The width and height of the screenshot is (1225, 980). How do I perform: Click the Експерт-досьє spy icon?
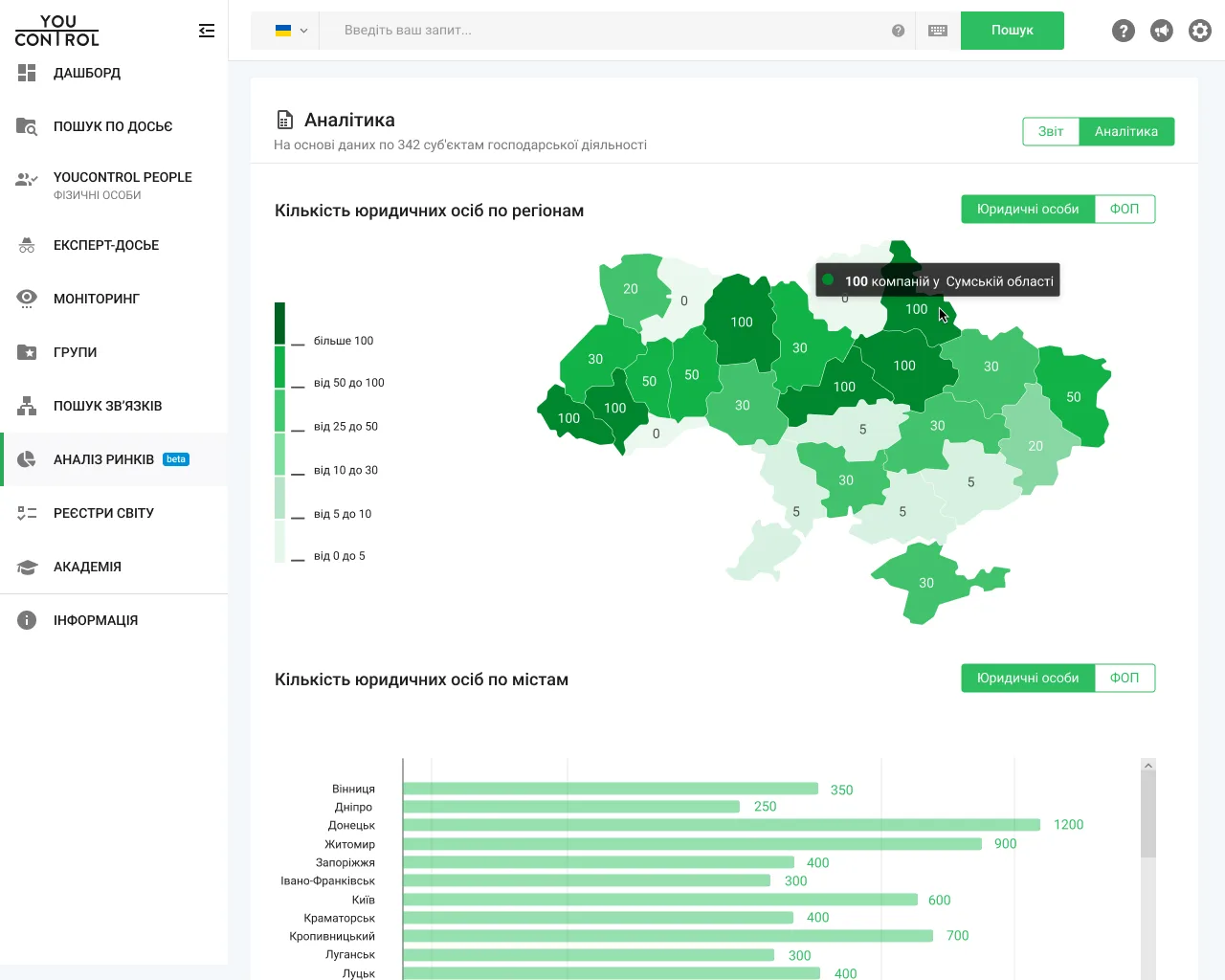click(27, 245)
